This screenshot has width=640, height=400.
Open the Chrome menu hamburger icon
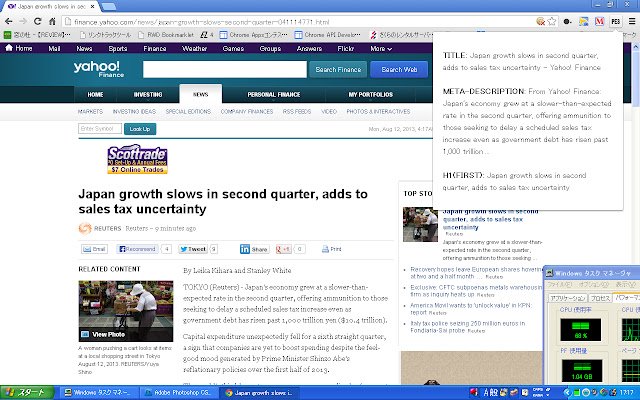pos(632,21)
